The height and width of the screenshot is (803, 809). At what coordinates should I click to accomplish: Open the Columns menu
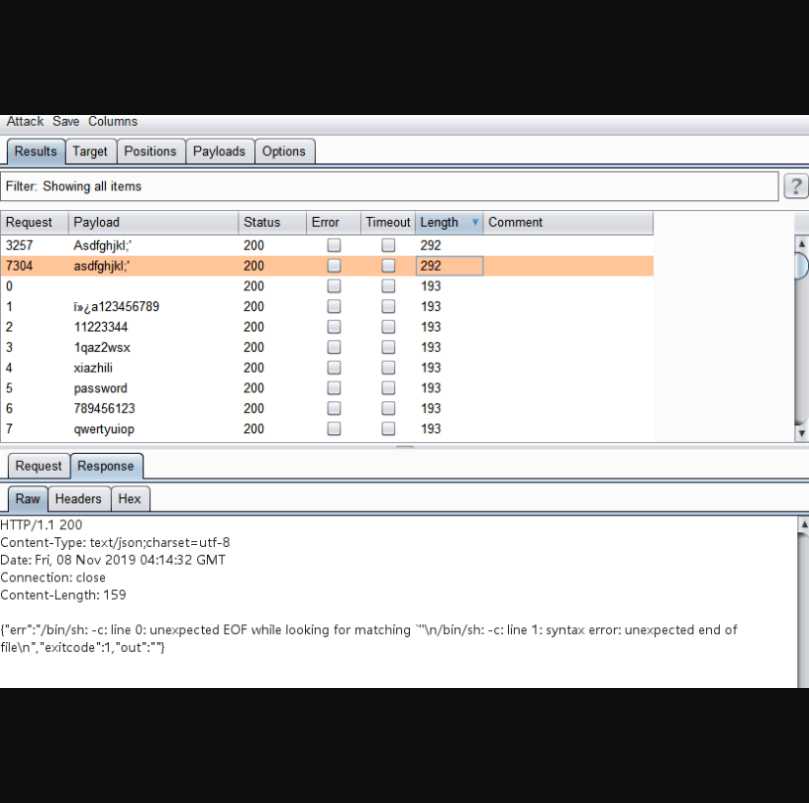[113, 121]
